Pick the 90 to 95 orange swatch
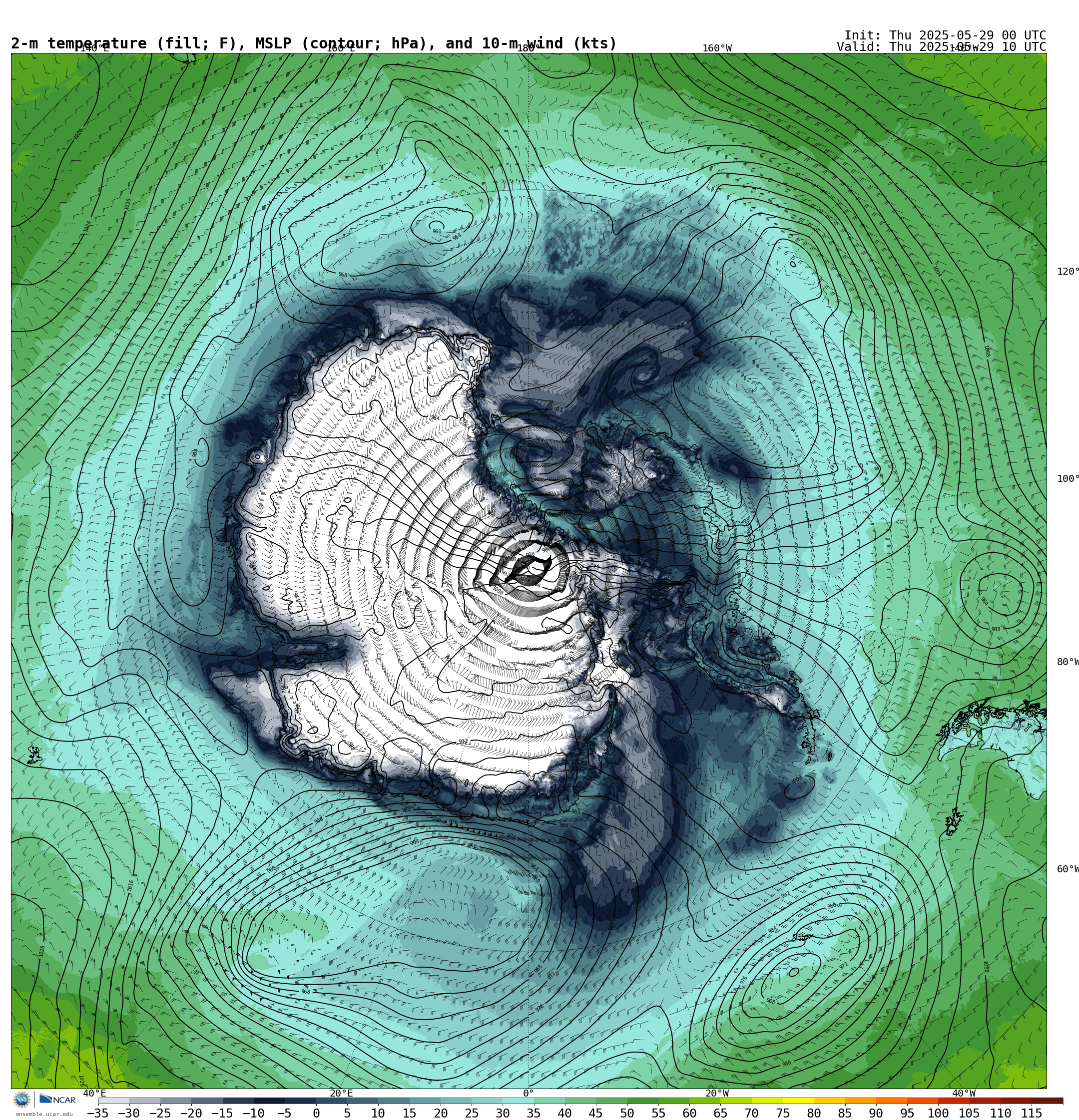 pos(892,1101)
